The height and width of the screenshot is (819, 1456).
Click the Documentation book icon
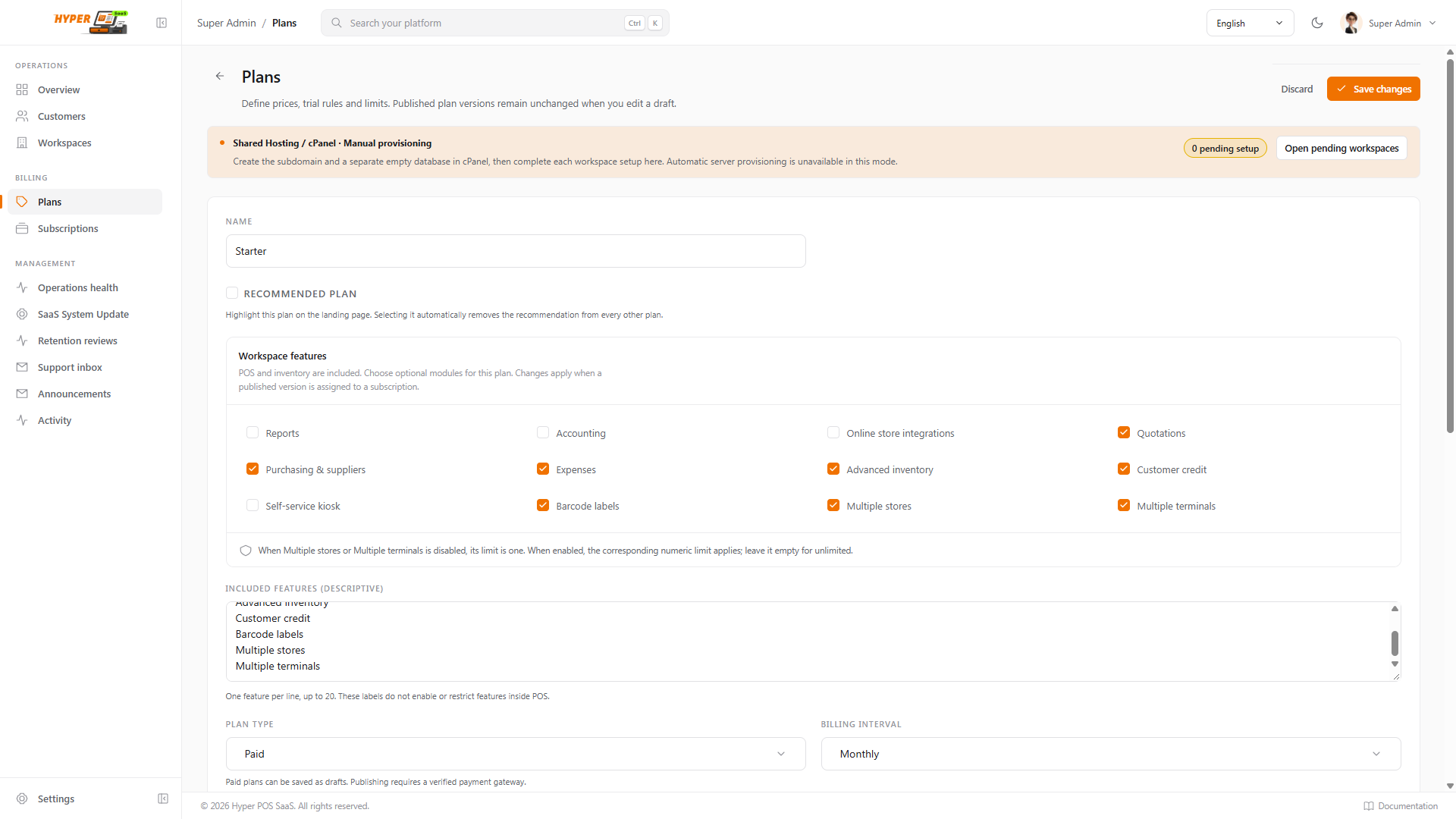coord(1368,806)
